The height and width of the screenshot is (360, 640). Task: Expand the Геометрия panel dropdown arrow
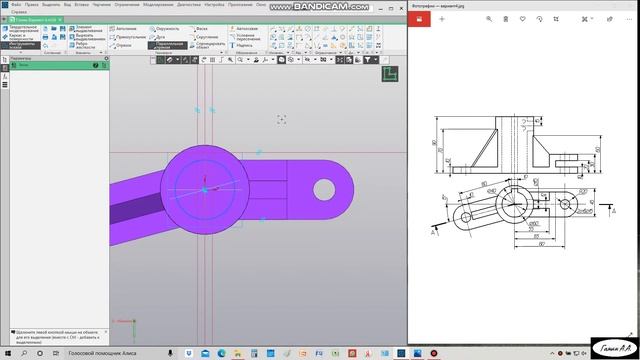pyautogui.click(x=222, y=53)
